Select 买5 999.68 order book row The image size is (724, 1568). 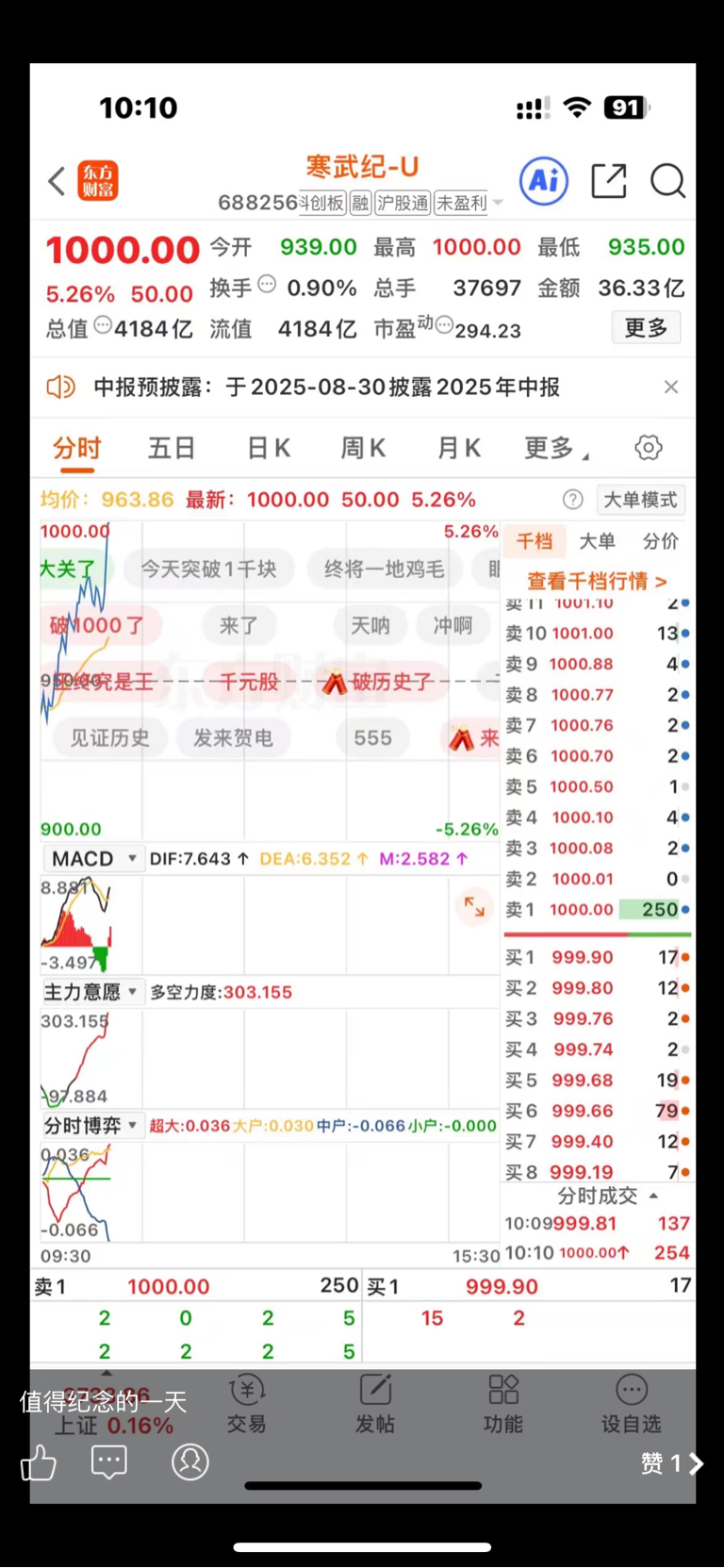597,1081
